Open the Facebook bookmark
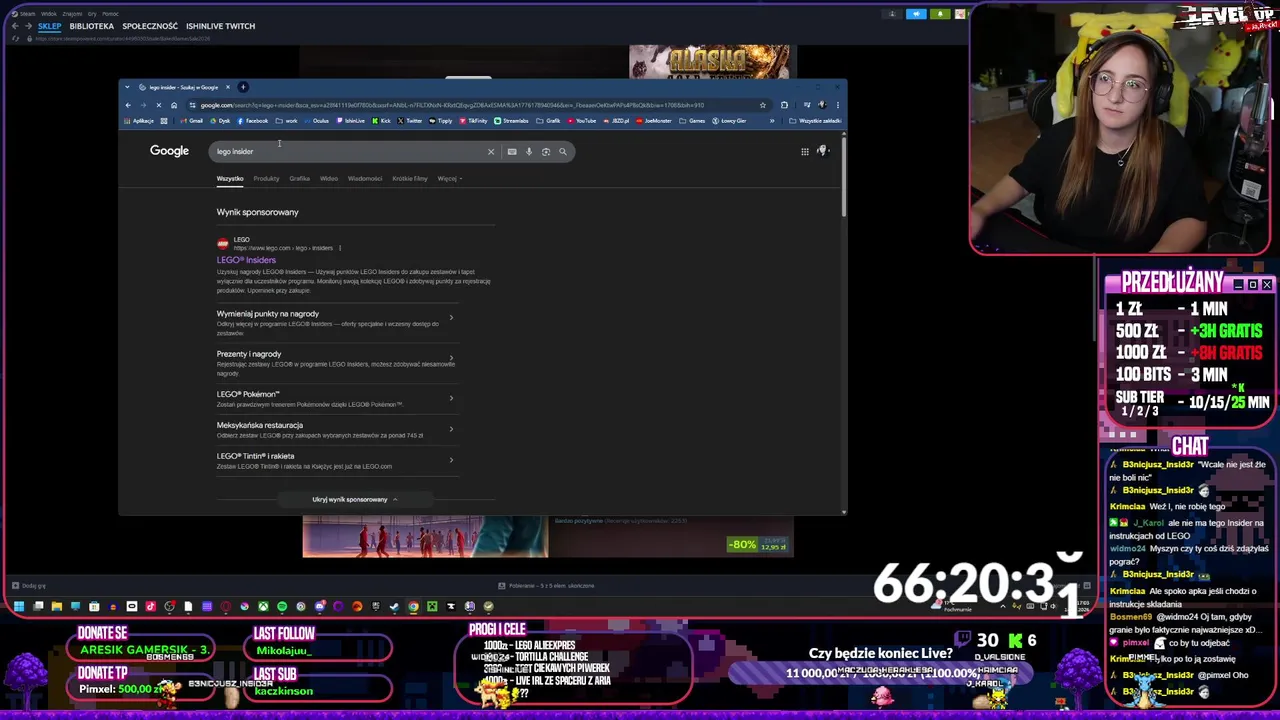Viewport: 1280px width, 720px height. click(x=252, y=121)
